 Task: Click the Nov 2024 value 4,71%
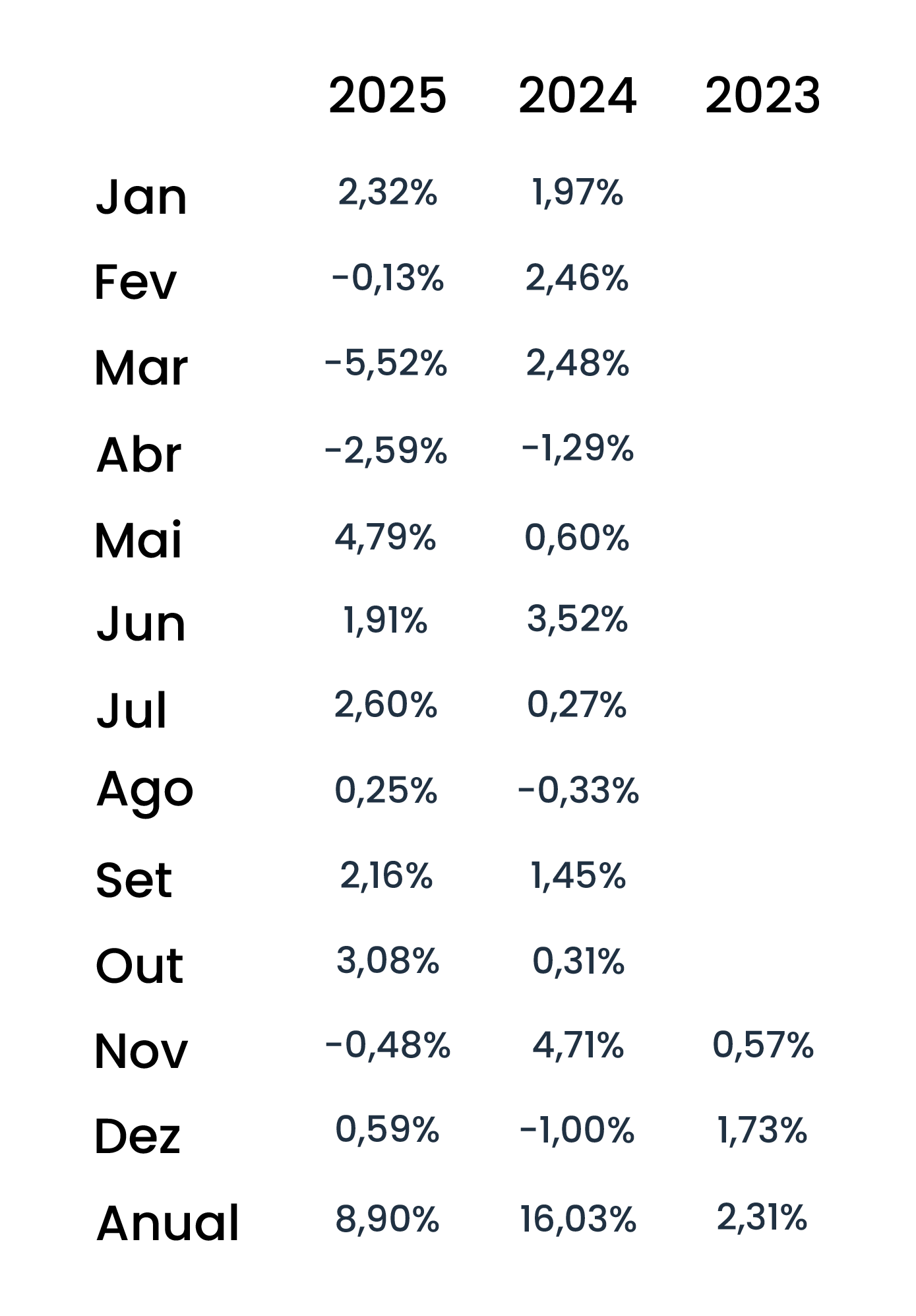[x=578, y=1046]
